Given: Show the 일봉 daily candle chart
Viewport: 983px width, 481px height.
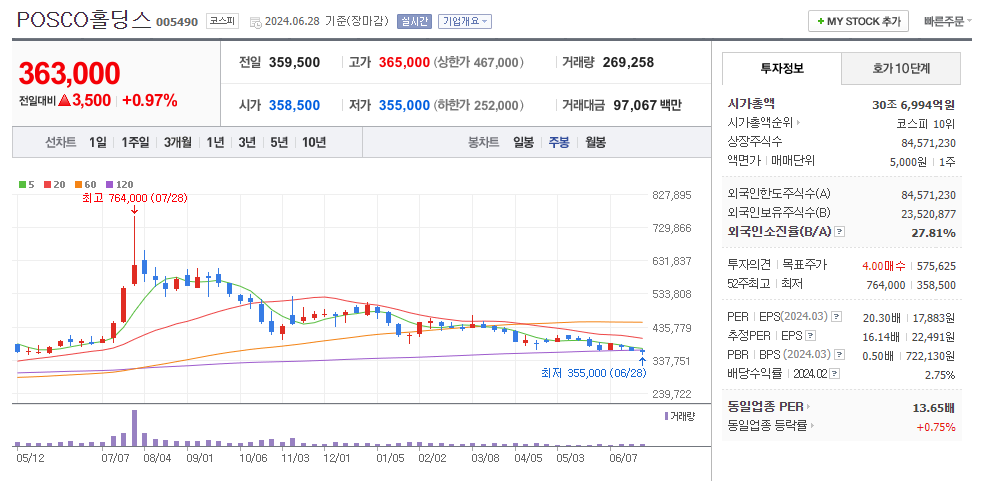Looking at the screenshot, I should click(x=523, y=142).
